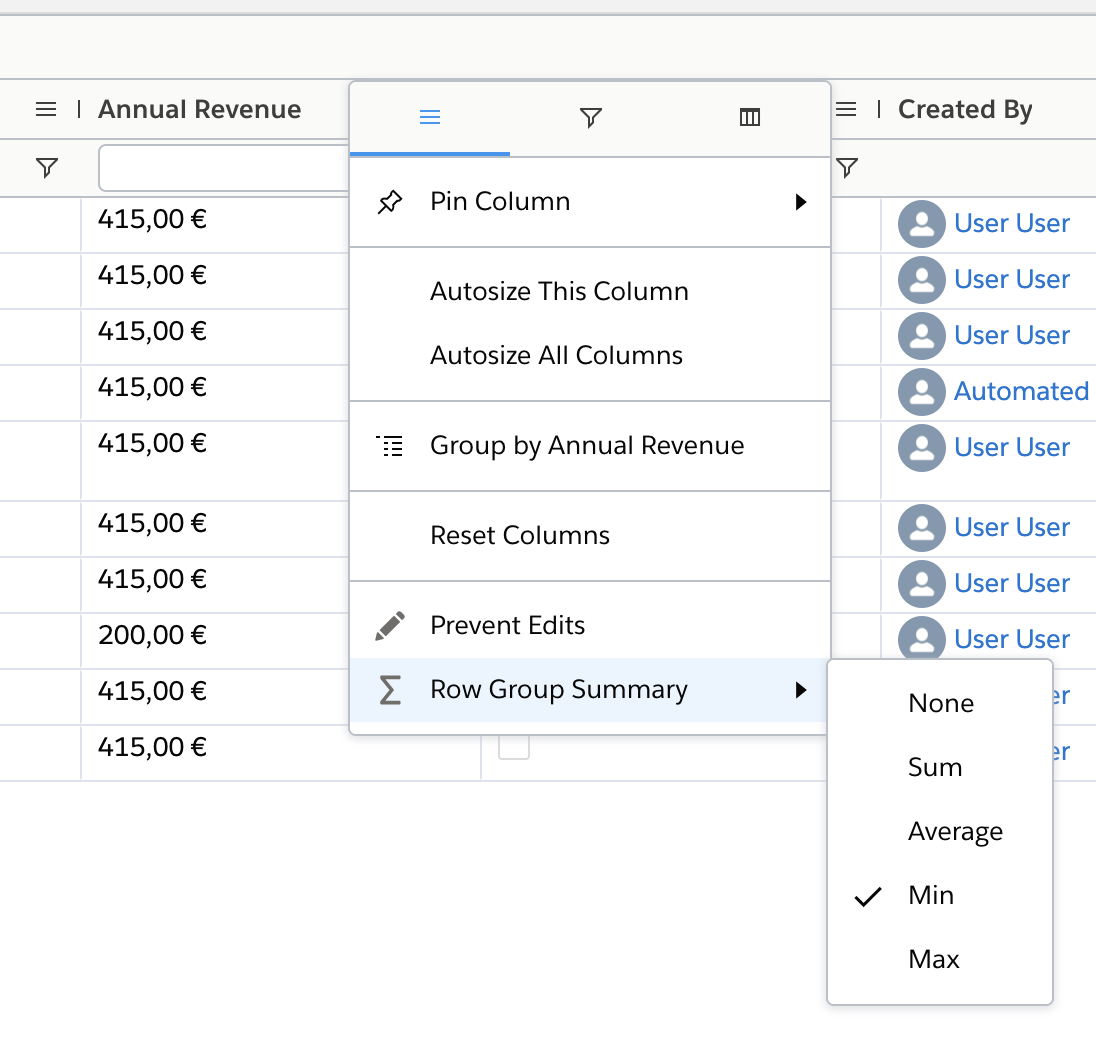1096x1046 pixels.
Task: Switch to the columns tab in popup
Action: [x=750, y=118]
